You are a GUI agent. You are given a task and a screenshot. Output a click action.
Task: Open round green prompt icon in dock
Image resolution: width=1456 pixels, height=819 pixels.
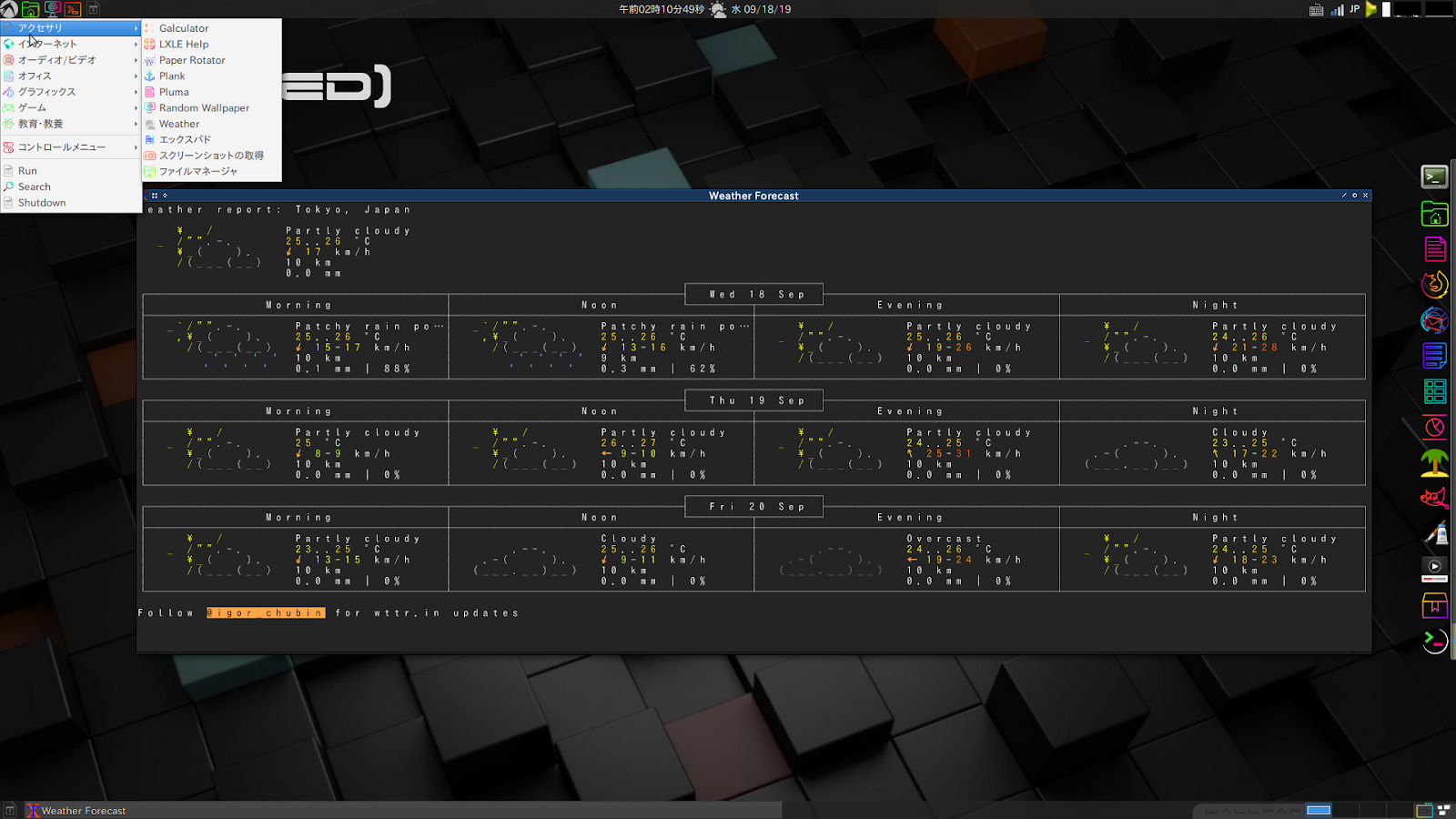[x=1434, y=641]
